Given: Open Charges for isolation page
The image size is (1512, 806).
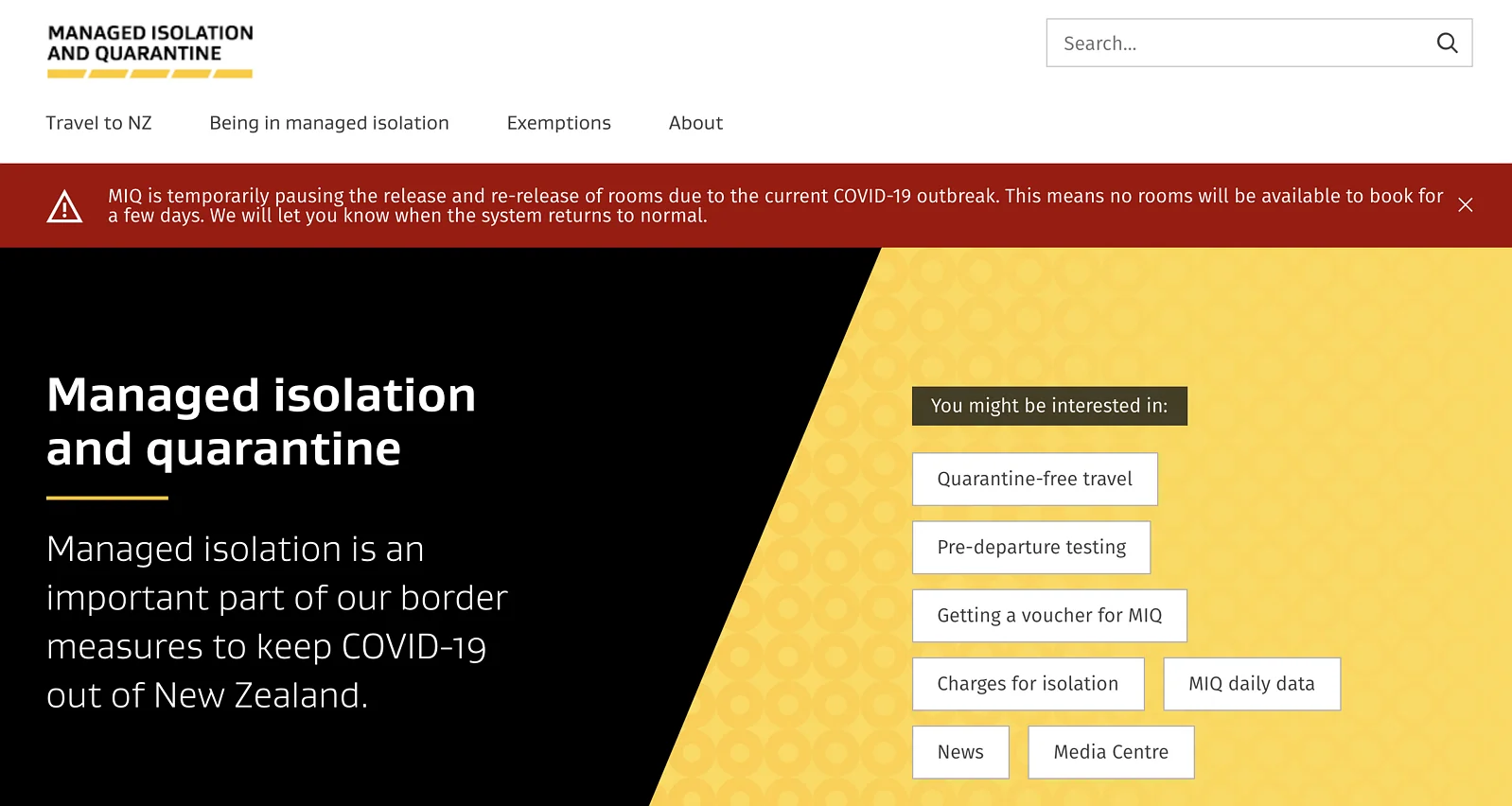Looking at the screenshot, I should [1028, 683].
